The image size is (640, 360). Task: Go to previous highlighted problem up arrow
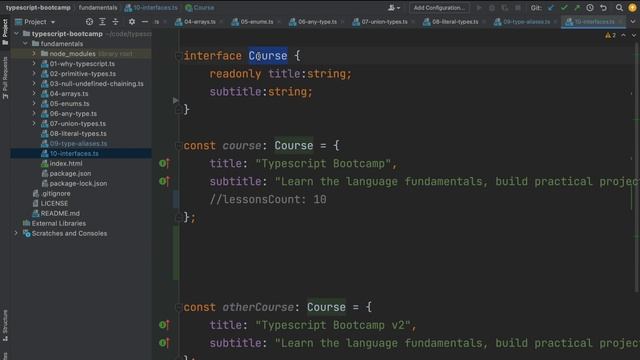623,36
